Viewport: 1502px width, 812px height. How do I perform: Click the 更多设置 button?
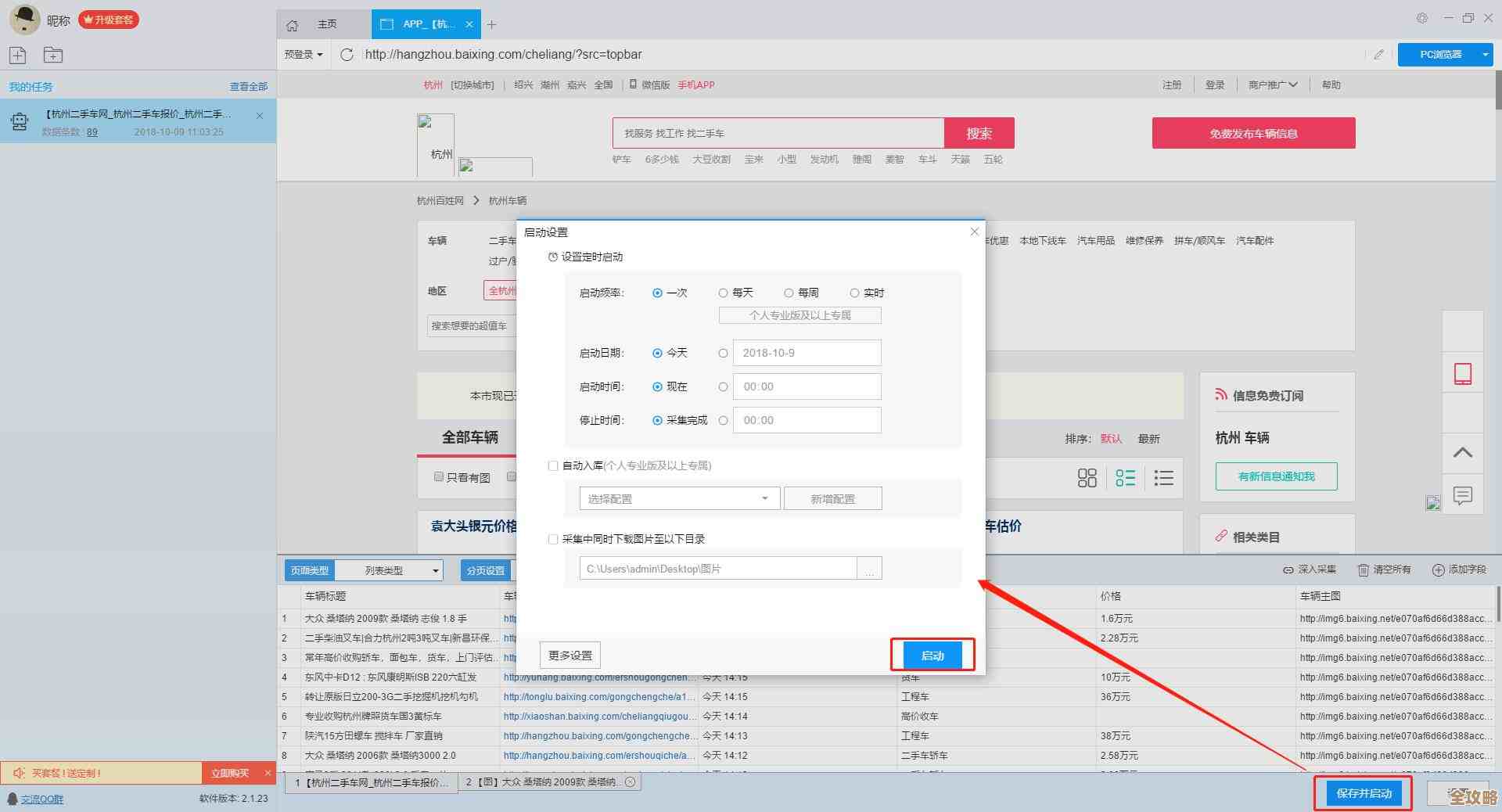[570, 656]
